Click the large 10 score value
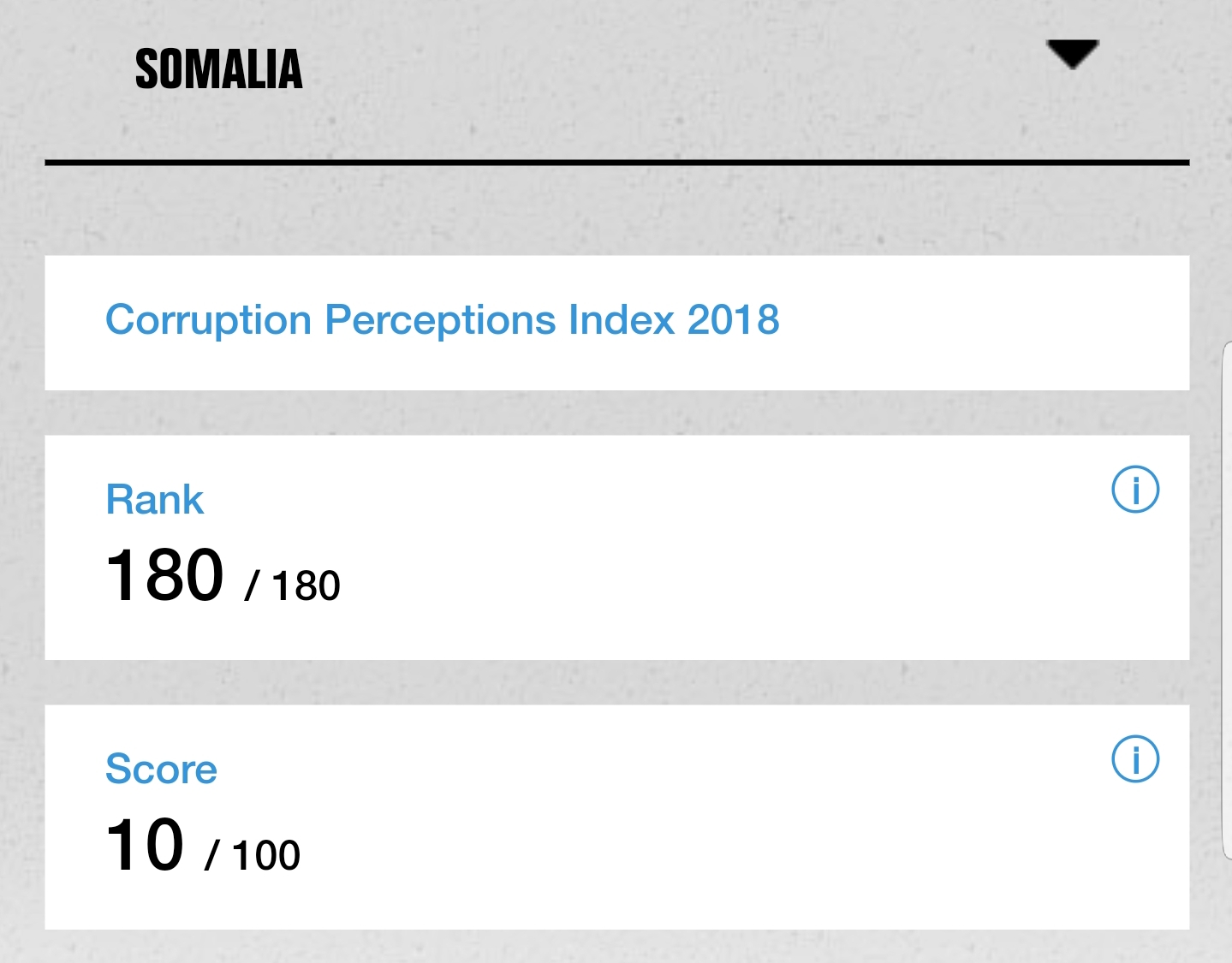The image size is (1232, 963). 145,845
